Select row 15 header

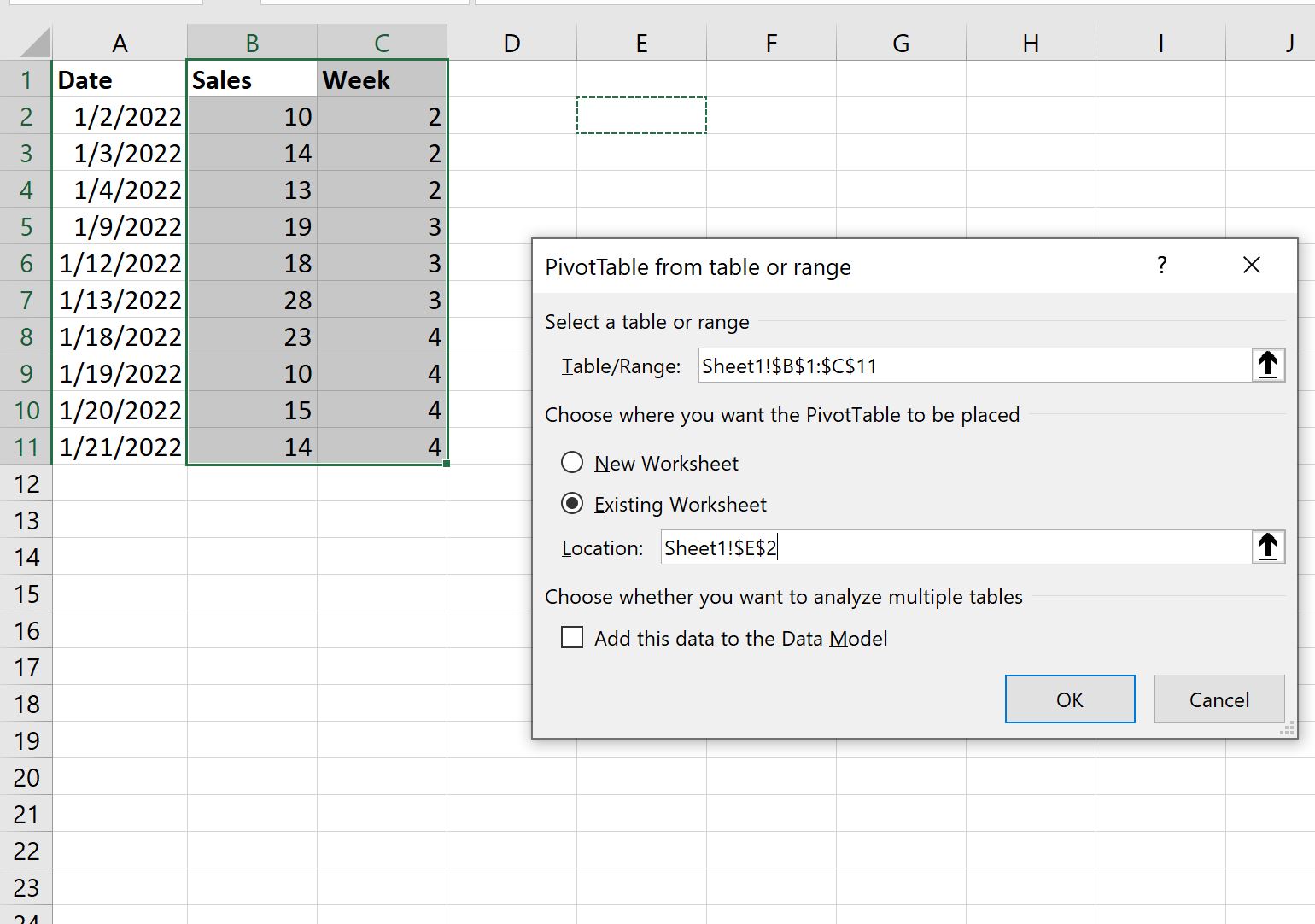(26, 594)
